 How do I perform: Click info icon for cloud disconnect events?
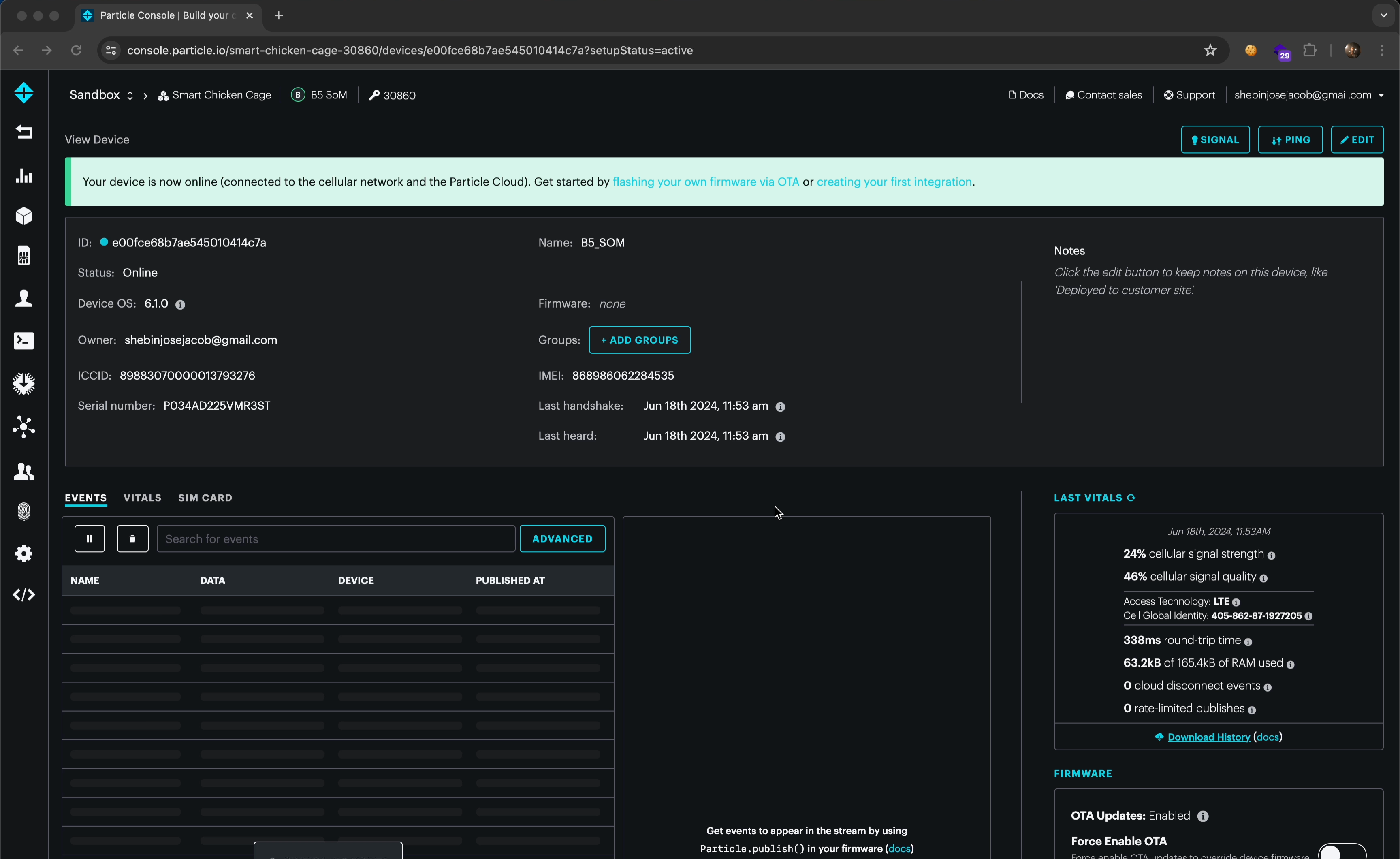click(x=1267, y=687)
